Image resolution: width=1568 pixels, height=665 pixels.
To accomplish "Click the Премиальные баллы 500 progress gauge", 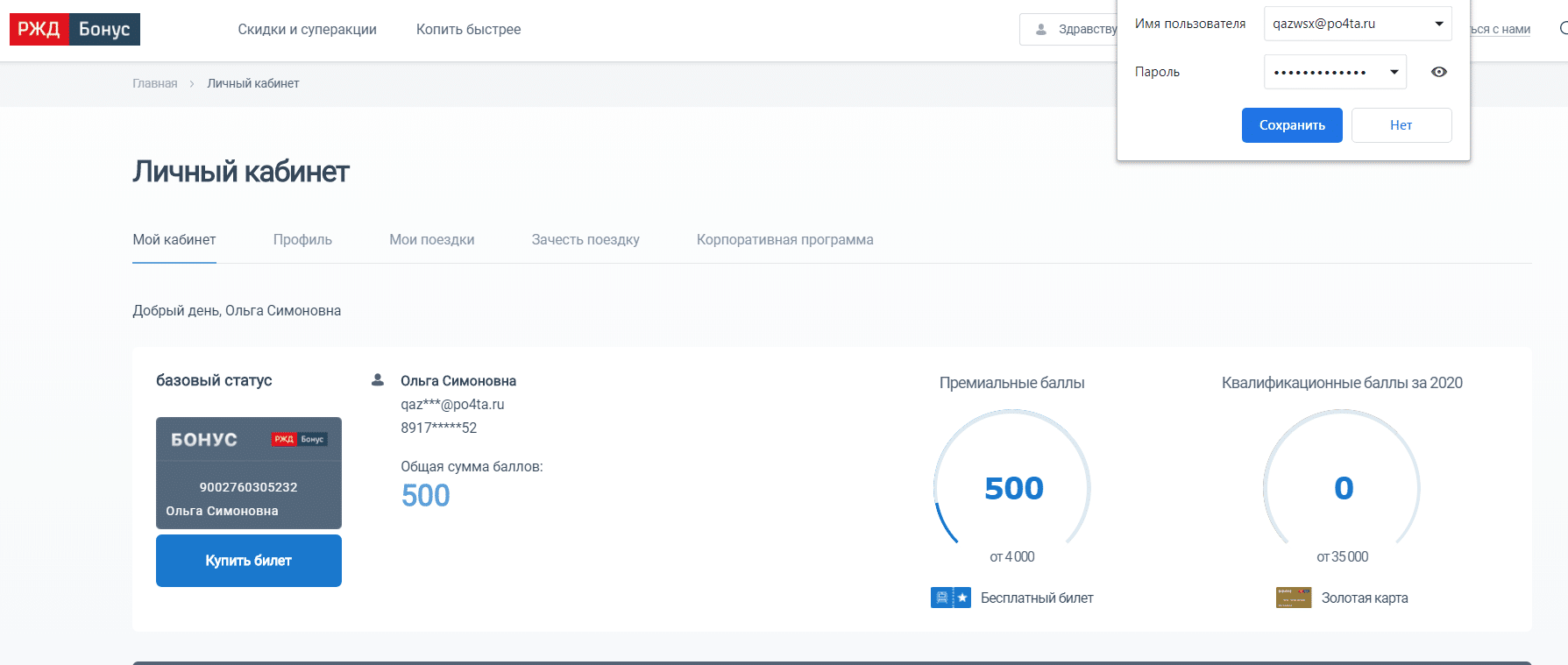I will (1012, 486).
